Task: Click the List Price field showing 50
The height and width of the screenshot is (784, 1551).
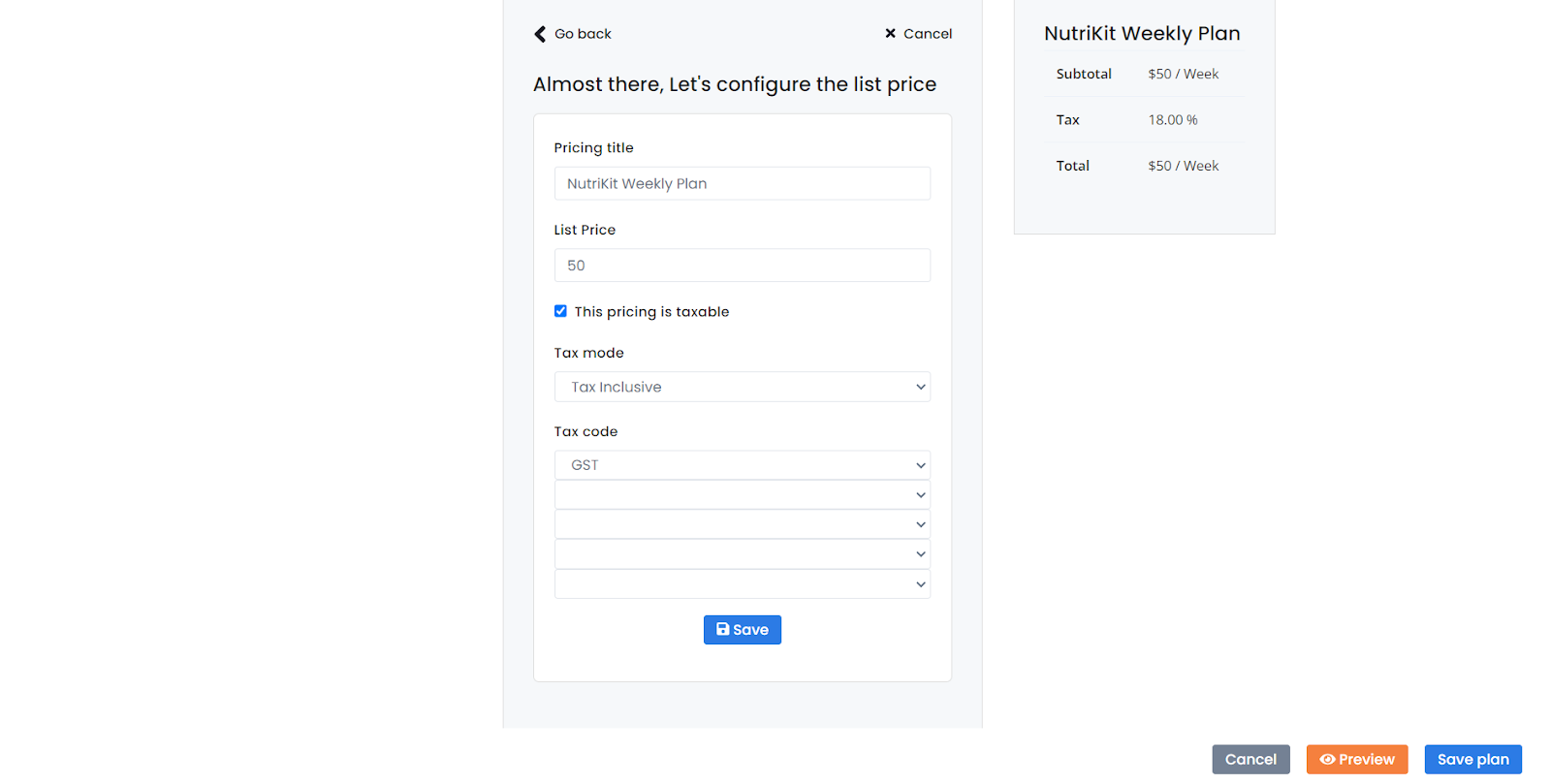Action: 742,265
